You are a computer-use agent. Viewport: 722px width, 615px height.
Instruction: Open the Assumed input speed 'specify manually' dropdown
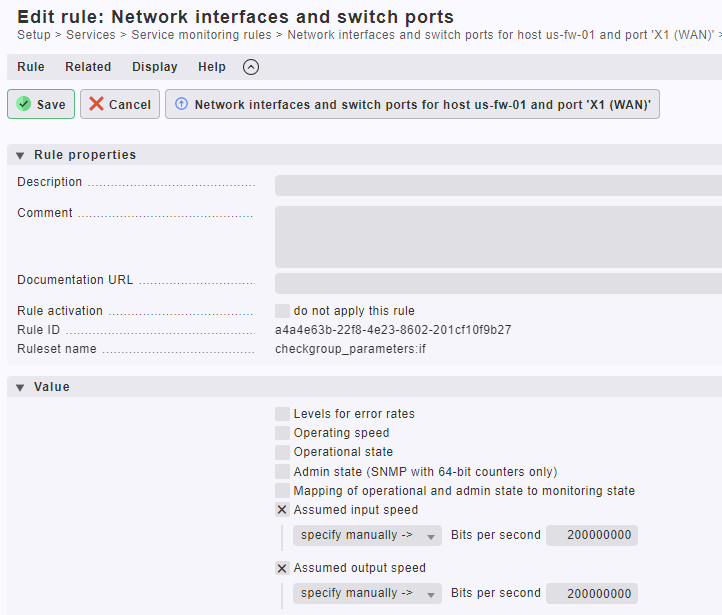click(x=367, y=535)
